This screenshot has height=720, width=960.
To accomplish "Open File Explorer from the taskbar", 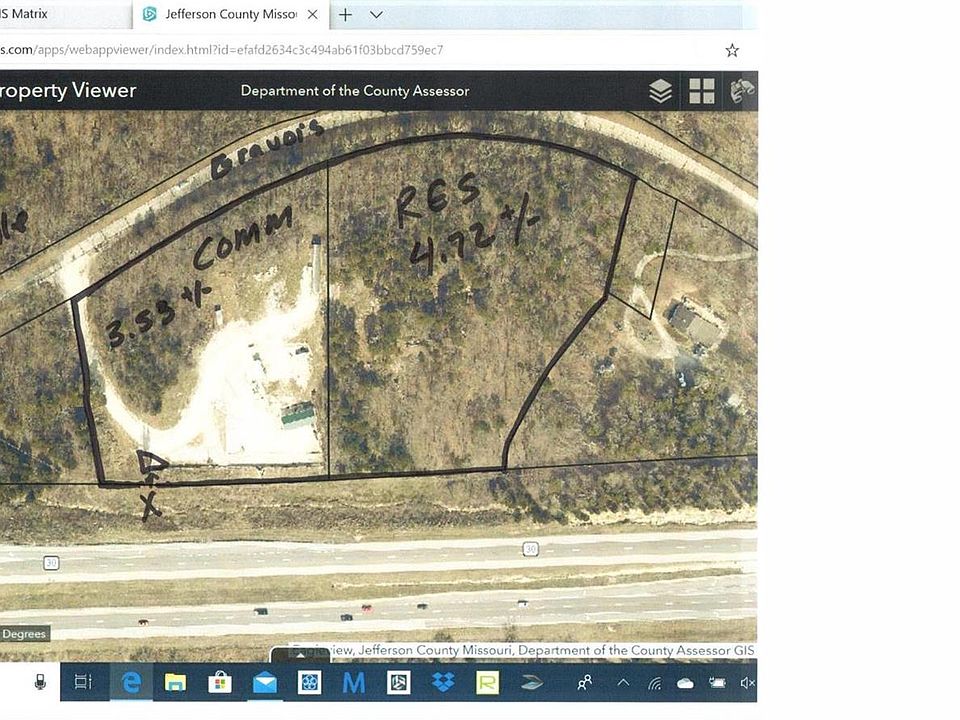I will [175, 682].
